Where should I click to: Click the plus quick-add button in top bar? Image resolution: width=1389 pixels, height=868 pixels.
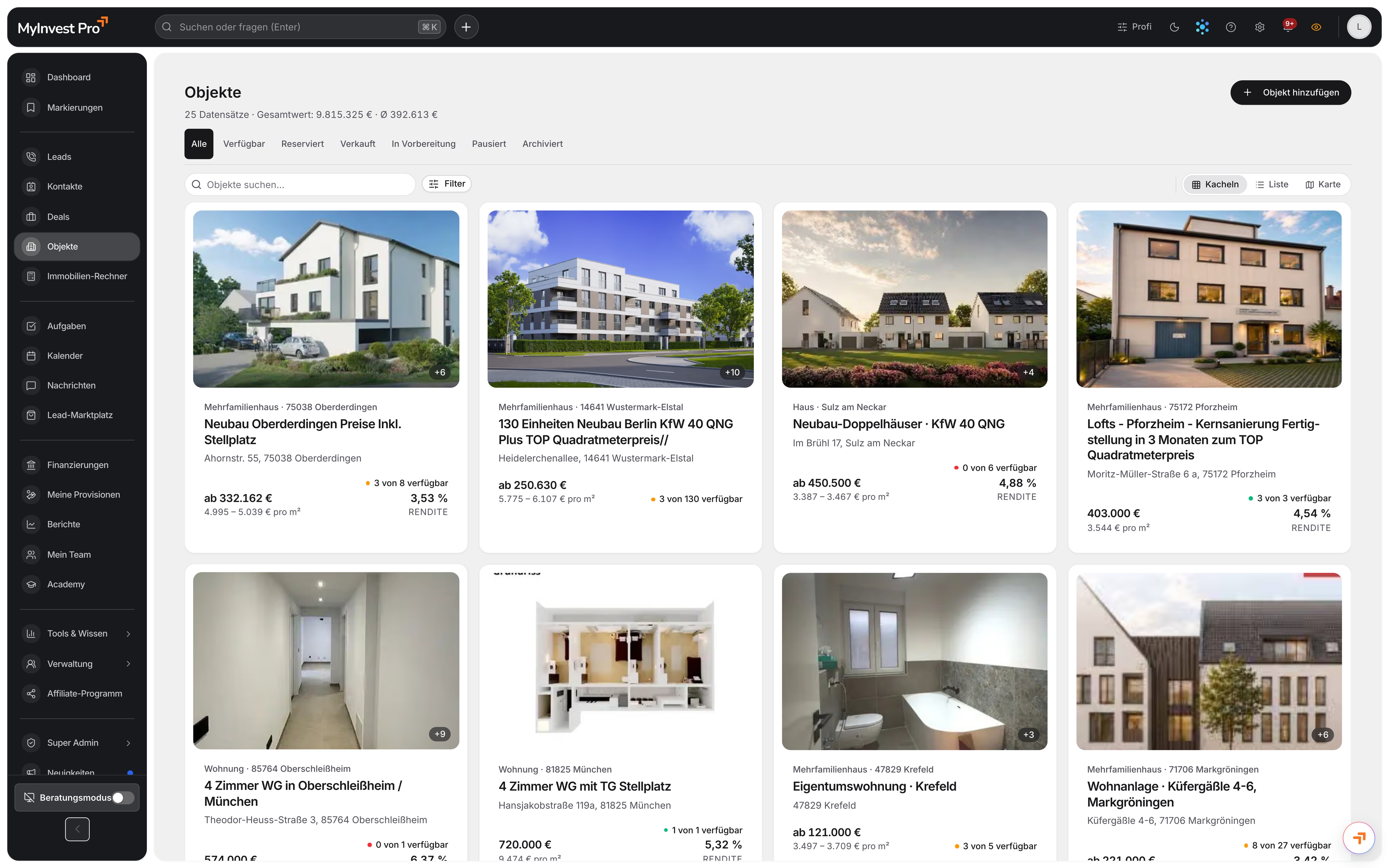[466, 27]
